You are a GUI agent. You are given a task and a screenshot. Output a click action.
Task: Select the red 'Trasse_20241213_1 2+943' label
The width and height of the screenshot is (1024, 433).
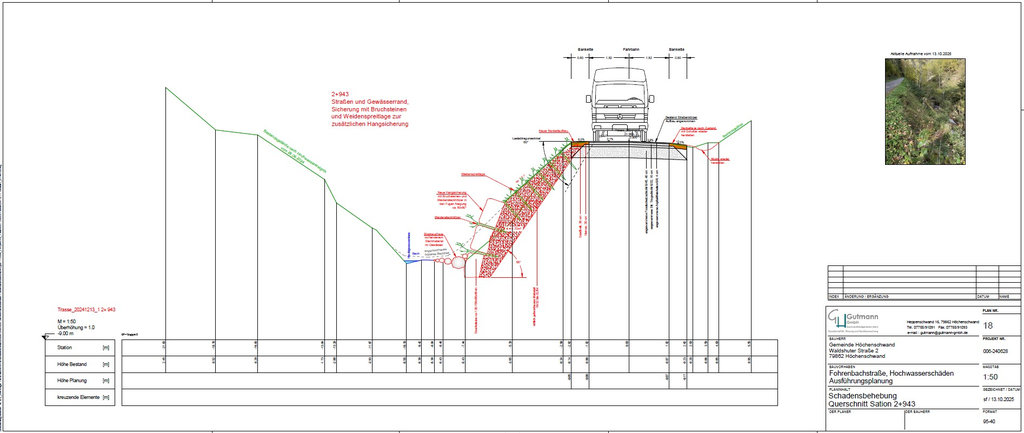(x=87, y=311)
